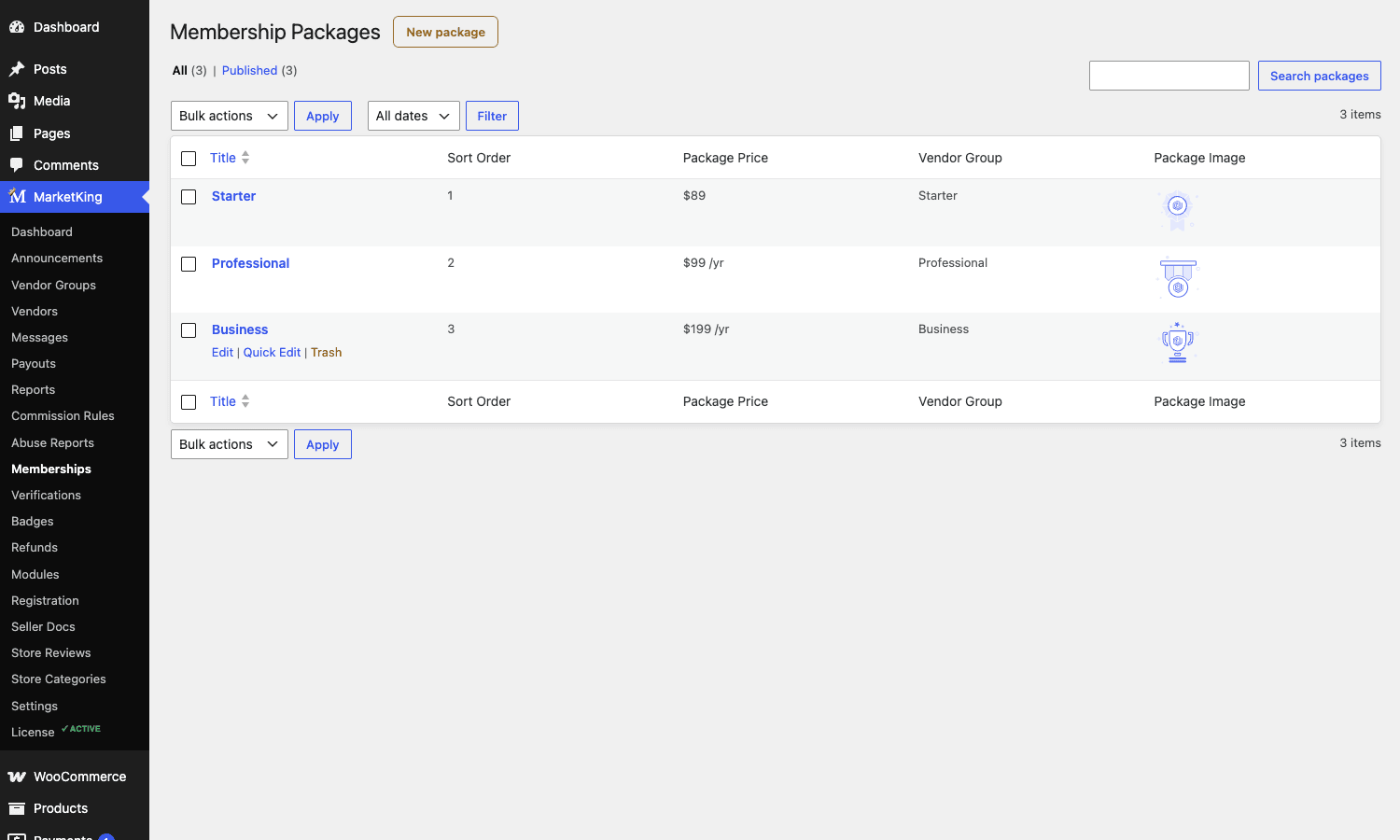Show Published packages filter link

pos(249,70)
